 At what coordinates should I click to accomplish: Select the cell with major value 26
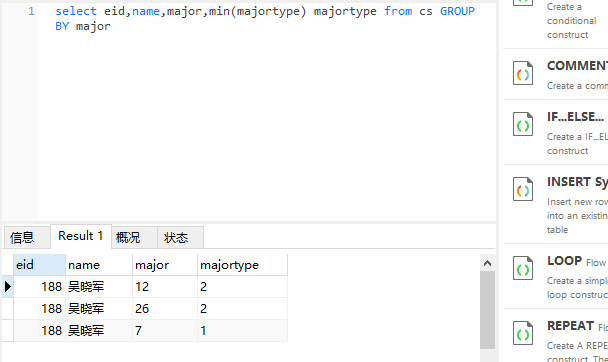(x=165, y=309)
